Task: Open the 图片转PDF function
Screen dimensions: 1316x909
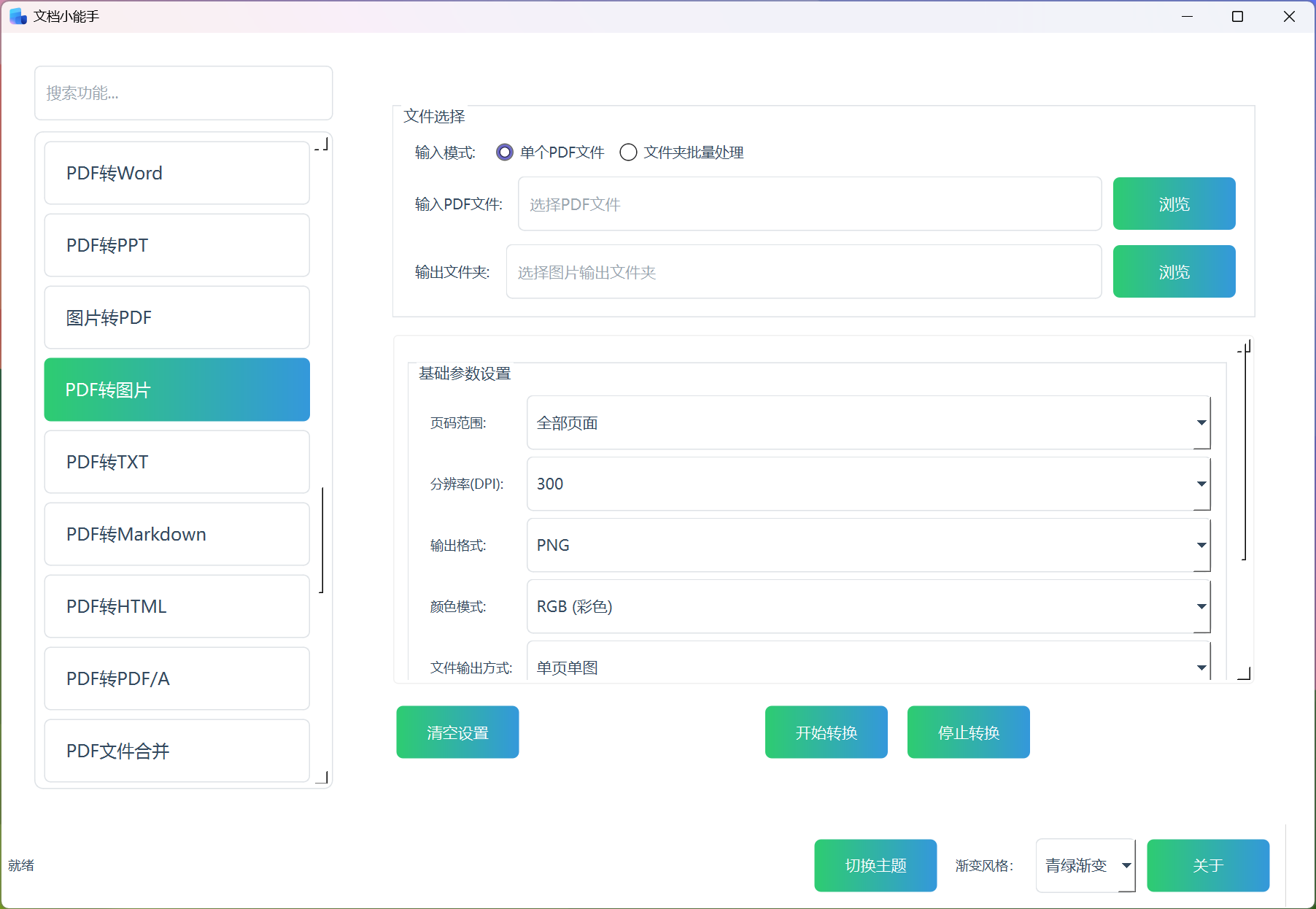Action: [177, 318]
